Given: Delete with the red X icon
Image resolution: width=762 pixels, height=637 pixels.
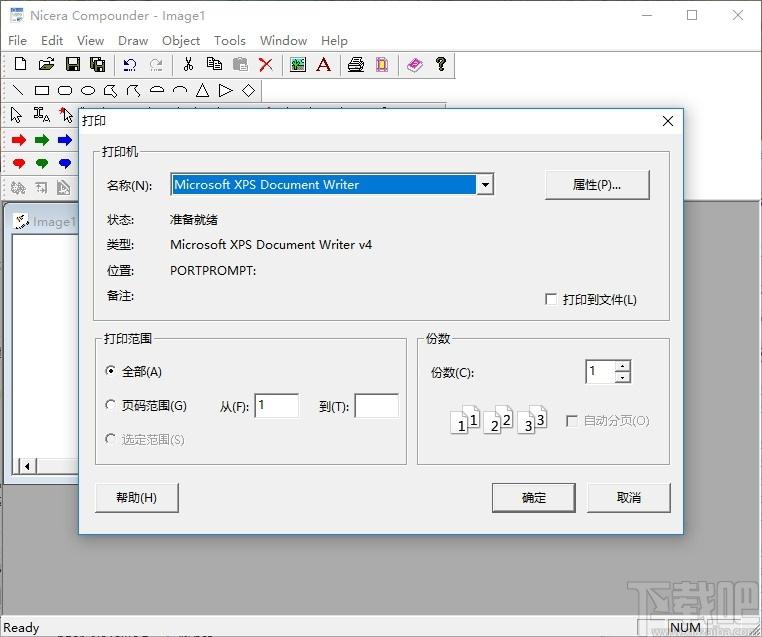Looking at the screenshot, I should [x=266, y=64].
